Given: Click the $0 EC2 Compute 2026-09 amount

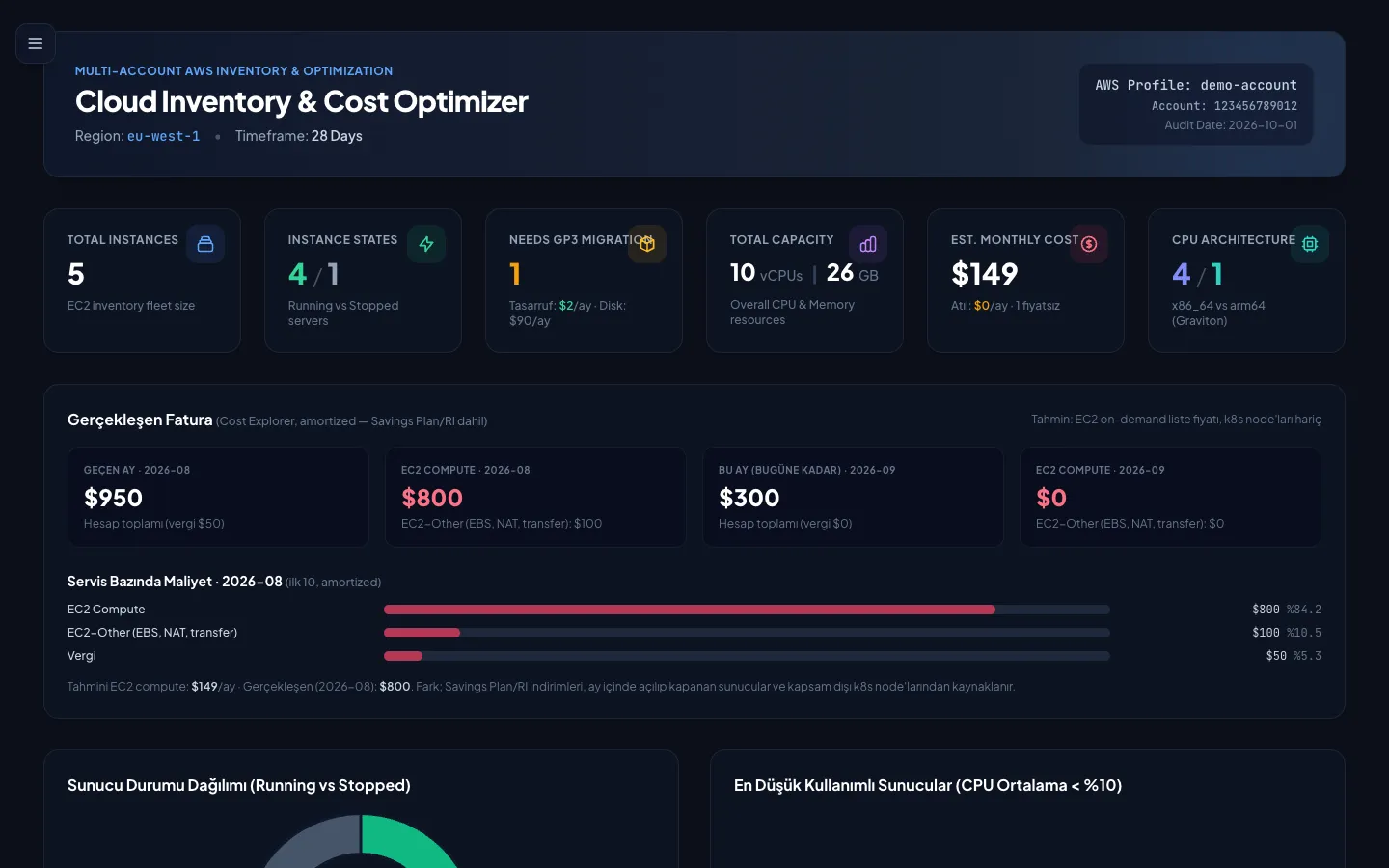Looking at the screenshot, I should 1051,498.
